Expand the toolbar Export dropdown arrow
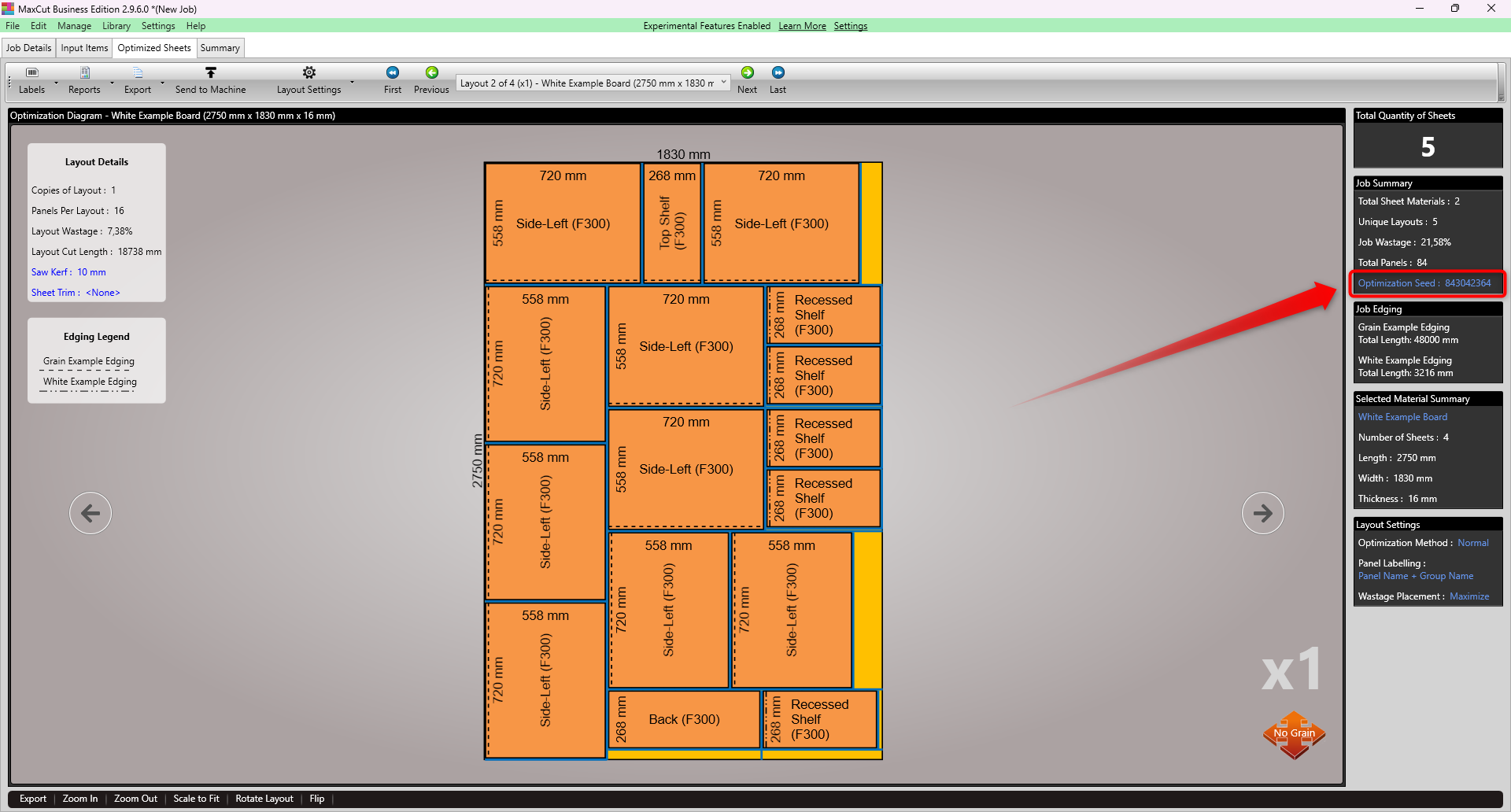This screenshot has height=812, width=1511. (x=162, y=83)
